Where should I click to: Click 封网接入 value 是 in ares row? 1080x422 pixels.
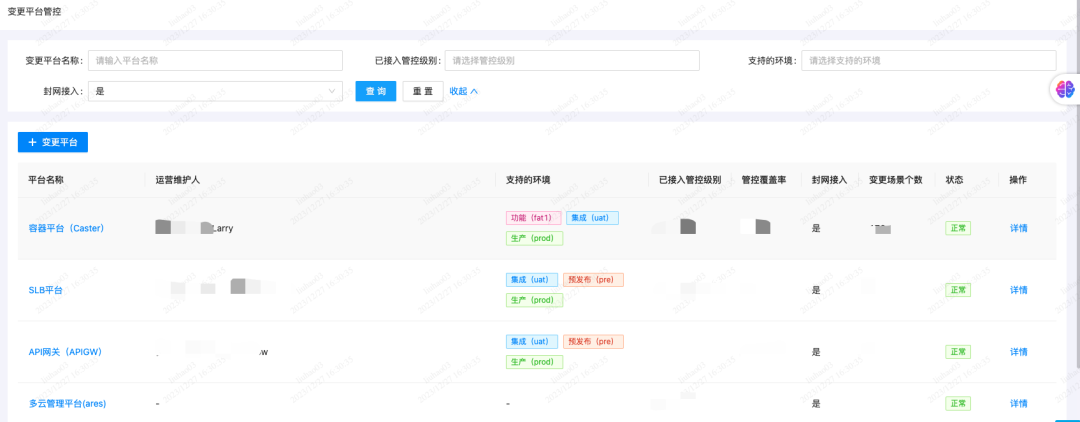pos(816,403)
